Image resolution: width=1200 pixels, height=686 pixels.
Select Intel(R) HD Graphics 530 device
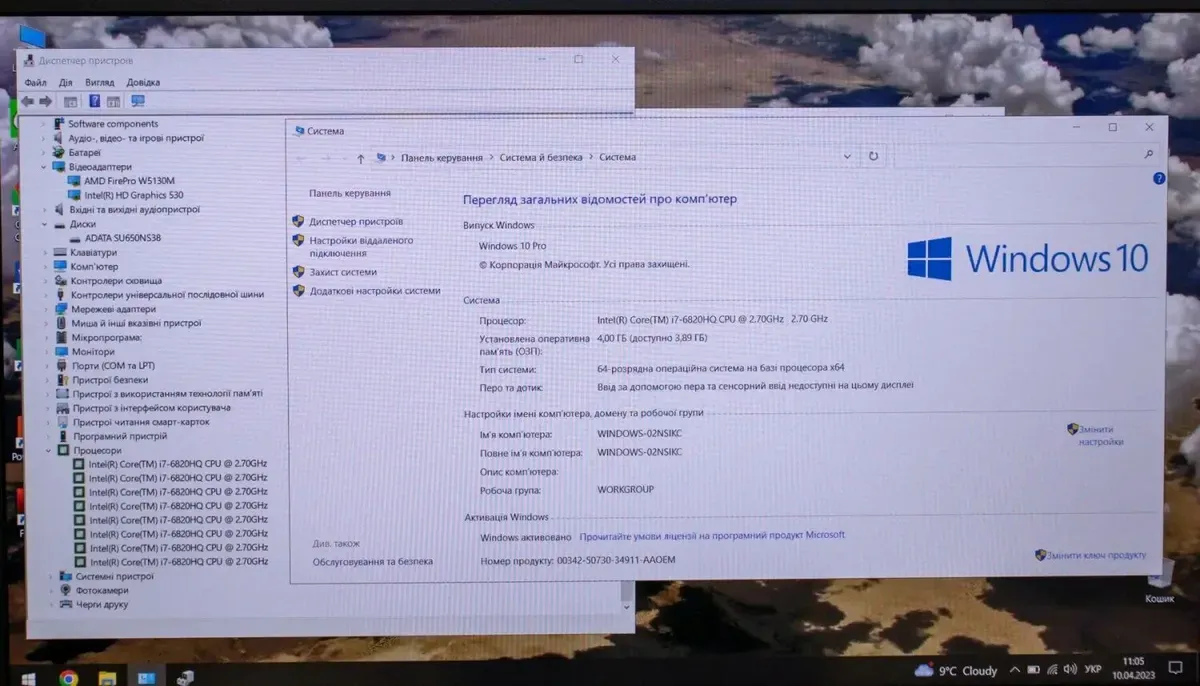click(133, 195)
